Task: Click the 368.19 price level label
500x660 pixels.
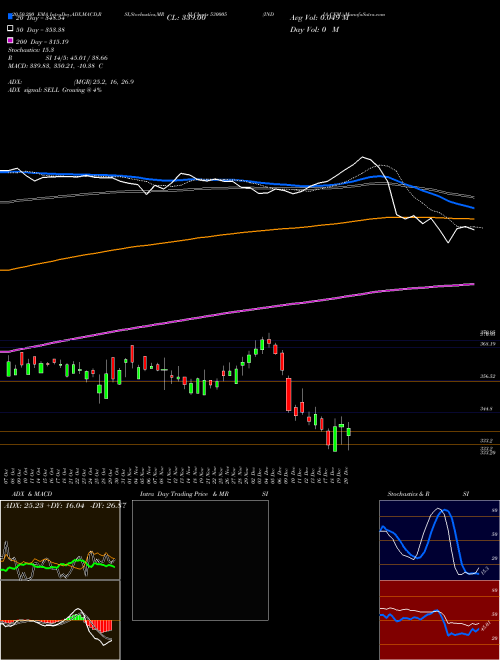Action: (488, 344)
